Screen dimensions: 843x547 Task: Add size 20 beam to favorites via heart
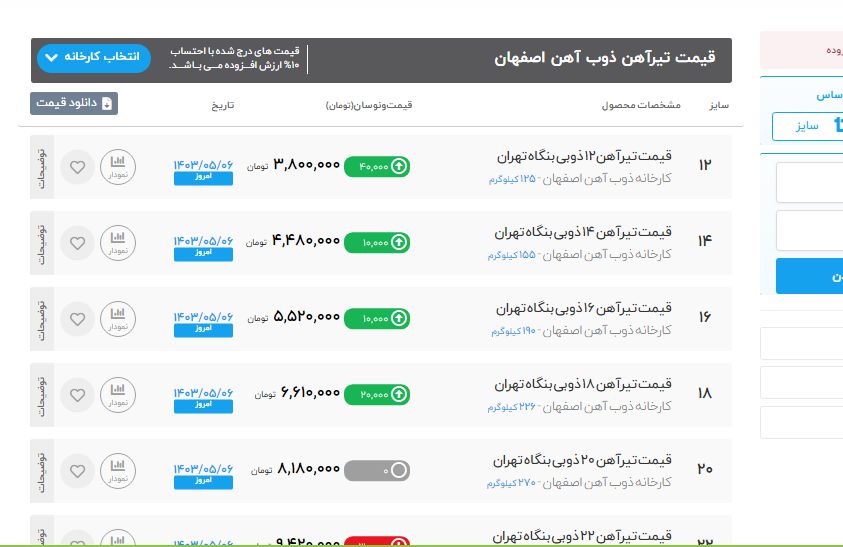(x=77, y=470)
